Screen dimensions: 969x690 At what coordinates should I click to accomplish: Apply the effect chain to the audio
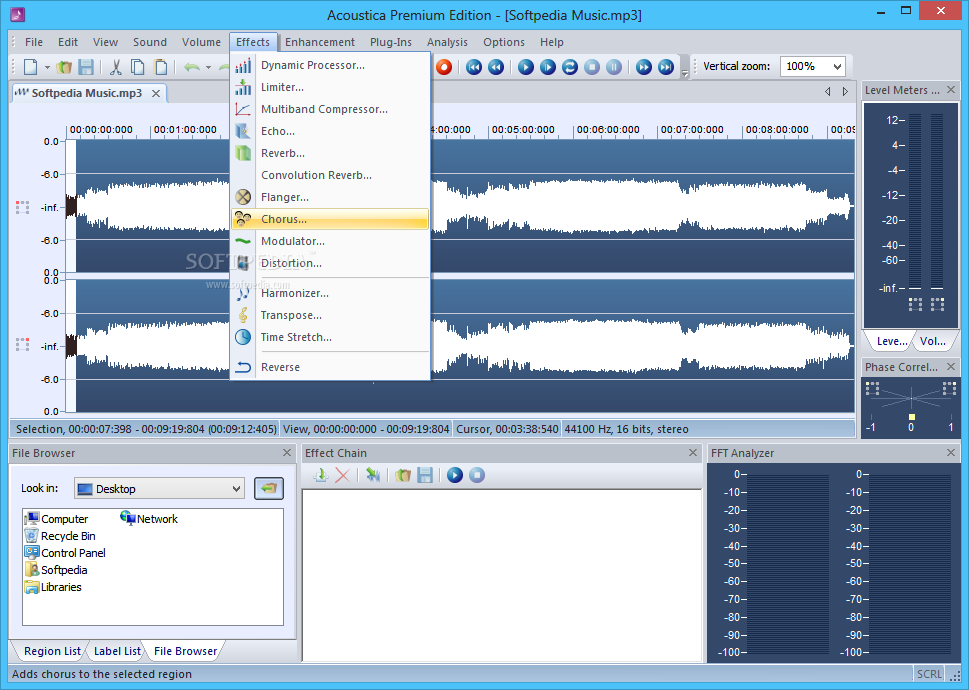pyautogui.click(x=373, y=475)
